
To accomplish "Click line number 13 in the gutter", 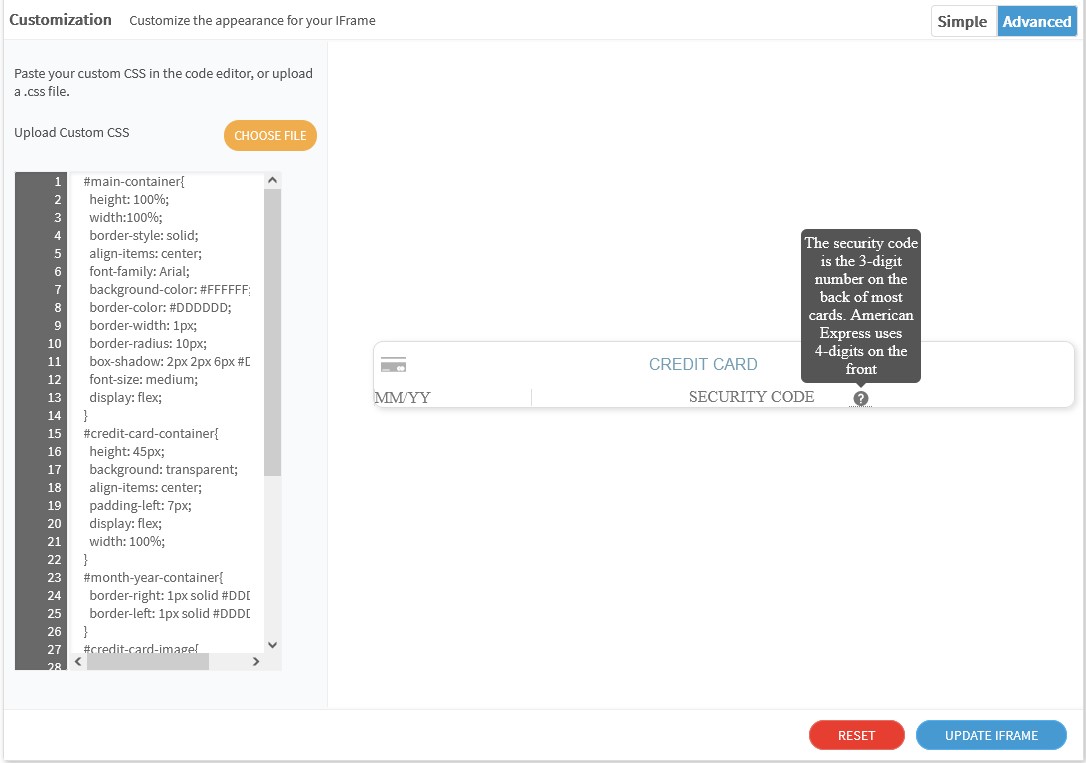I will [x=57, y=398].
